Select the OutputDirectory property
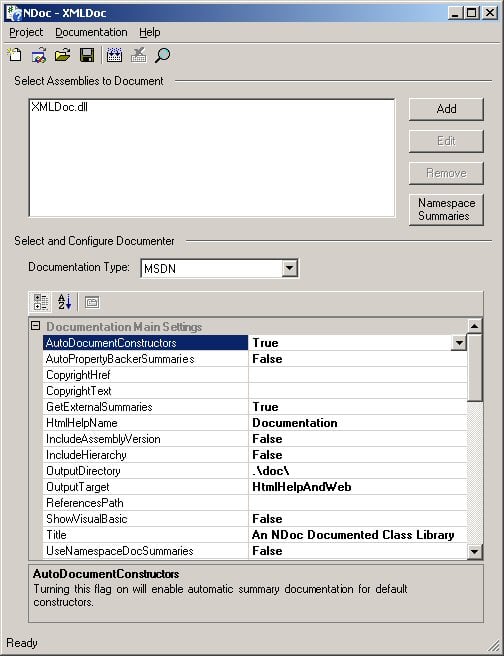 coord(145,471)
